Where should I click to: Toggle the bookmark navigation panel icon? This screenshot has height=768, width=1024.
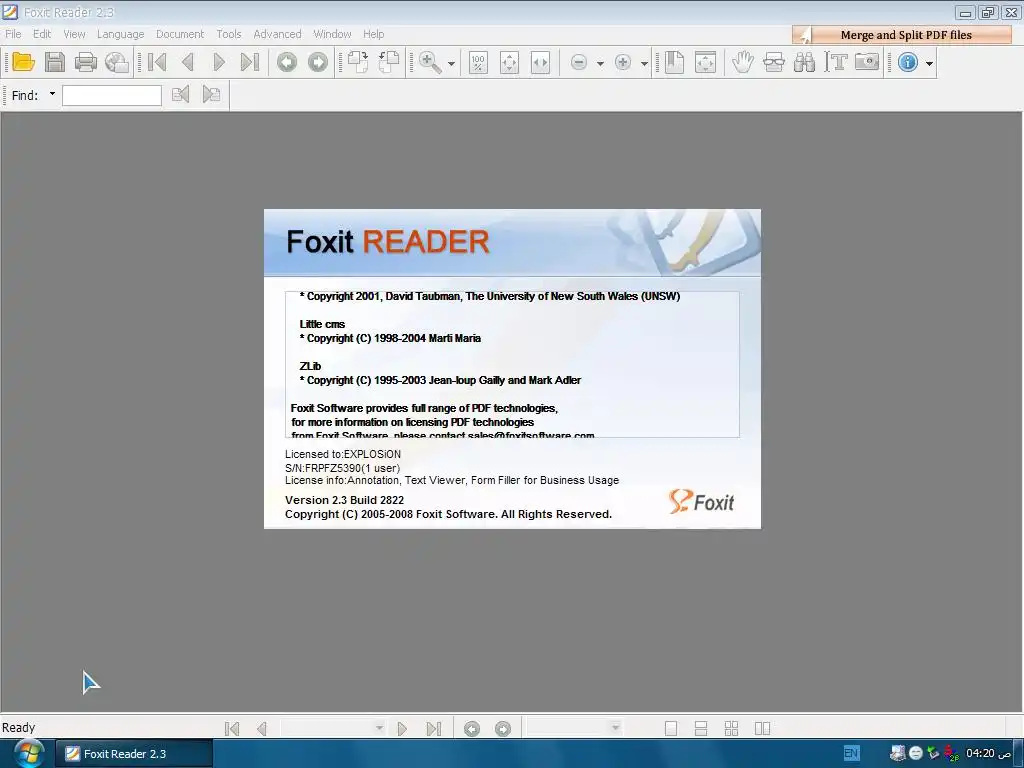coord(675,62)
